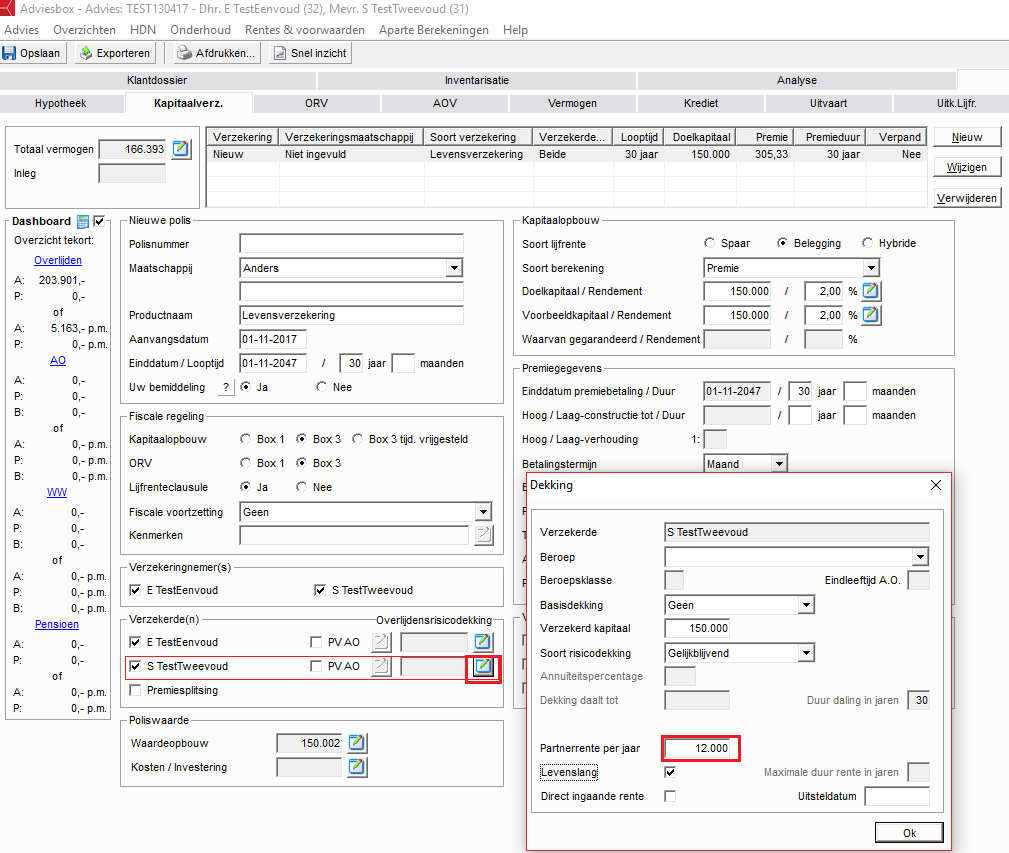Close the Dekking dialog
Image resolution: width=1009 pixels, height=853 pixels.
(x=936, y=485)
